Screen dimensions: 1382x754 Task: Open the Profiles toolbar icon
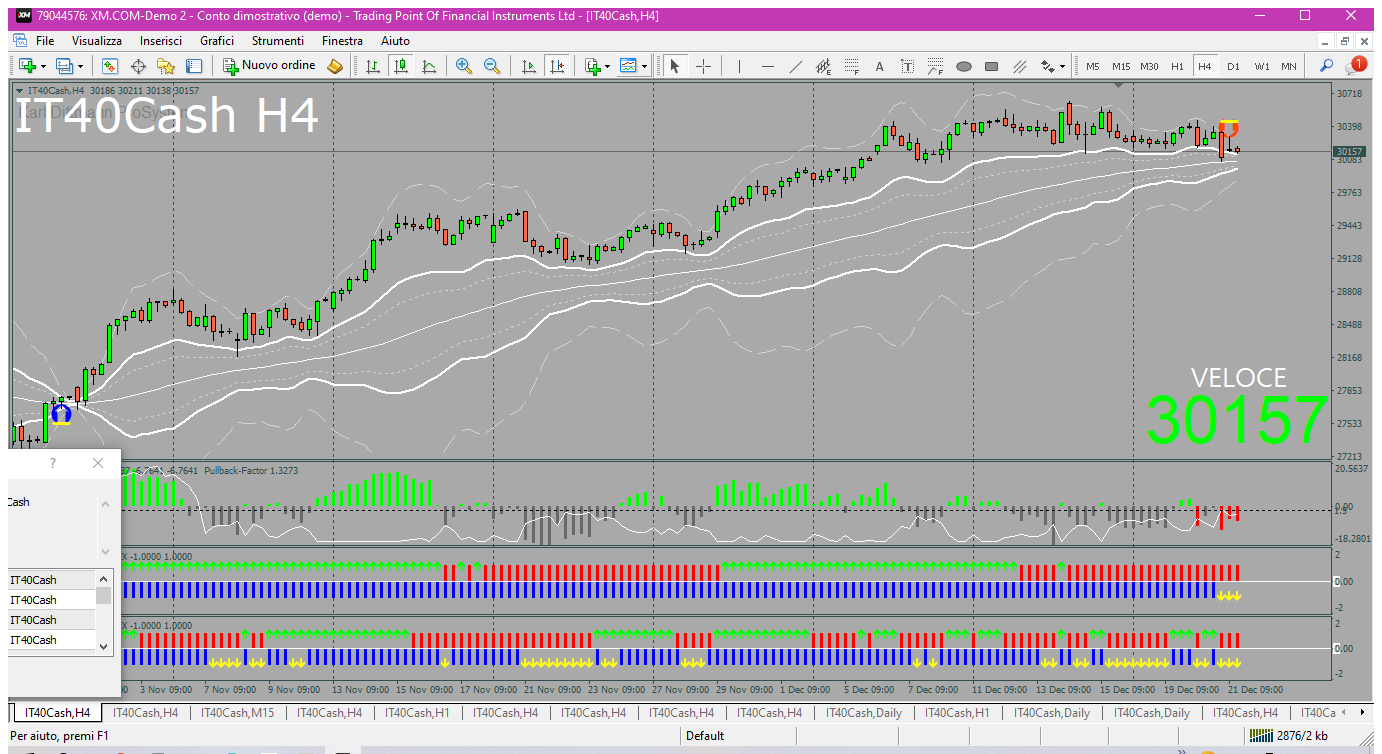pos(65,66)
